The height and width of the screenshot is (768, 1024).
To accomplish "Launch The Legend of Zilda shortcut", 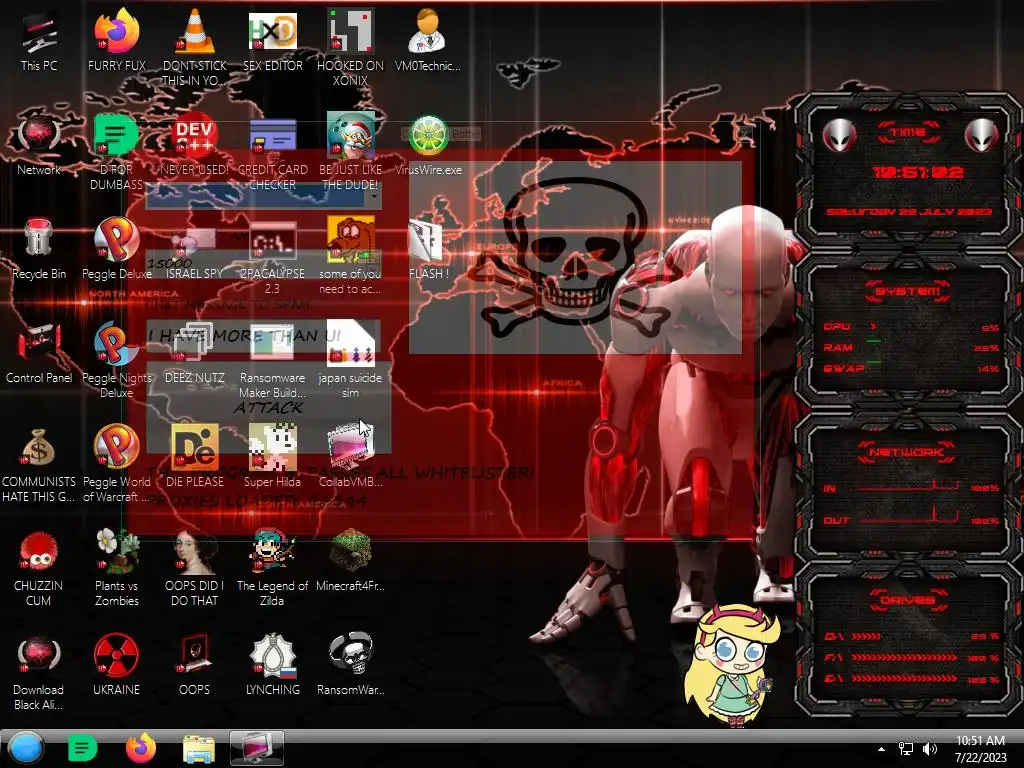I will coord(272,568).
